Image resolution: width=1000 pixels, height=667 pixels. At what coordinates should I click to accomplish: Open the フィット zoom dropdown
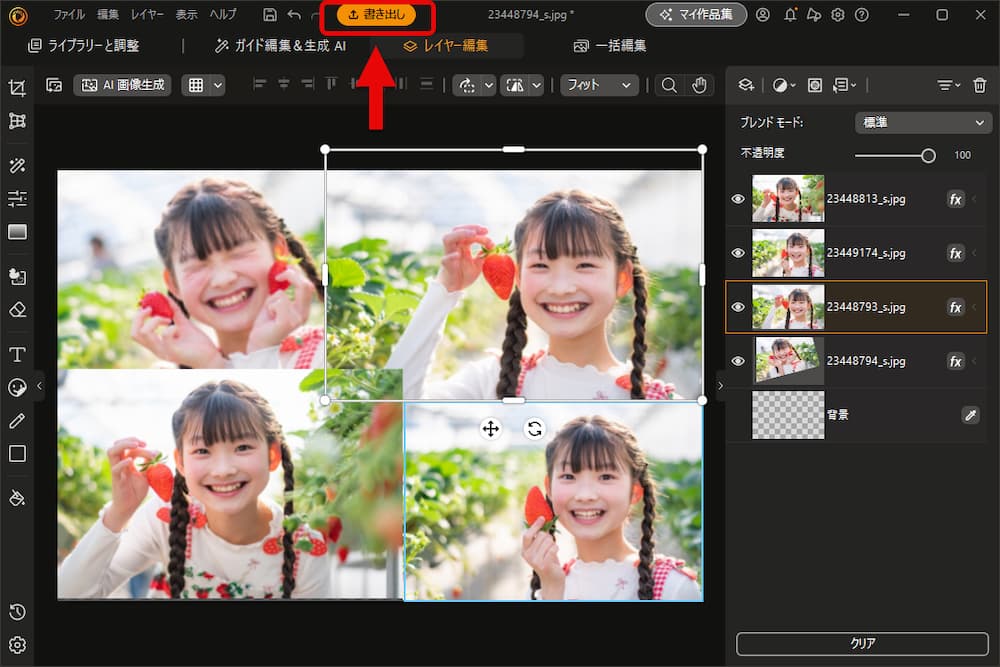pos(599,85)
